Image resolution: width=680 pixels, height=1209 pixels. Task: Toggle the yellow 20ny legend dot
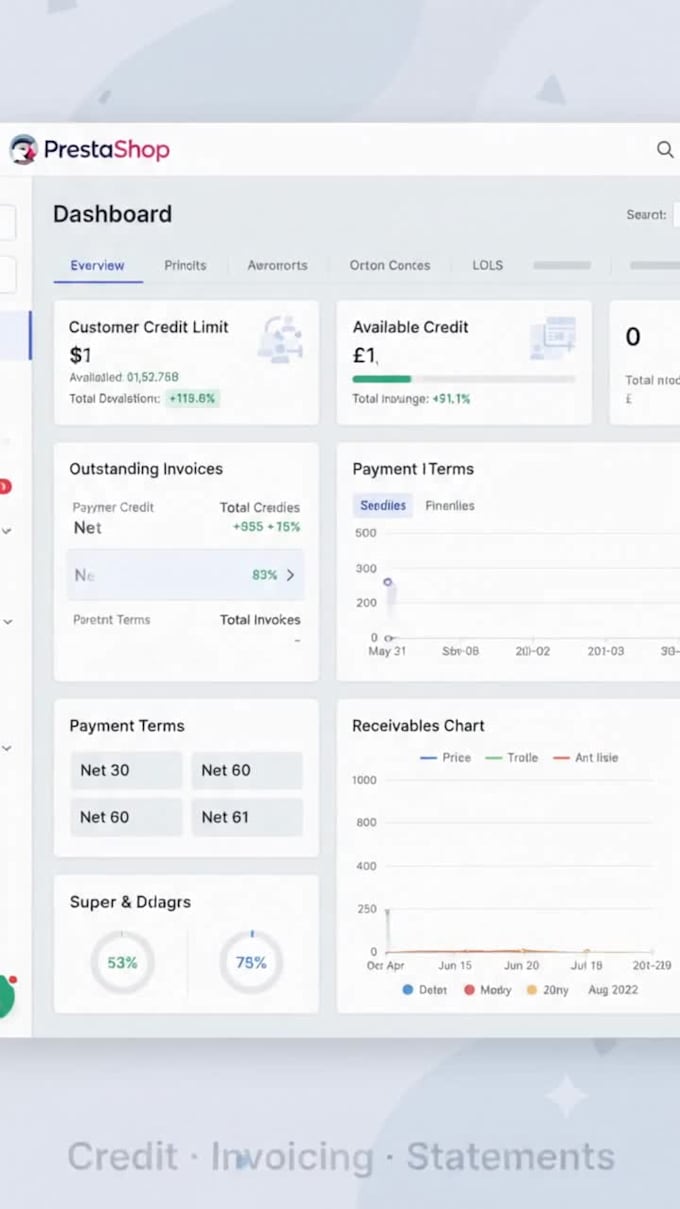(x=531, y=990)
